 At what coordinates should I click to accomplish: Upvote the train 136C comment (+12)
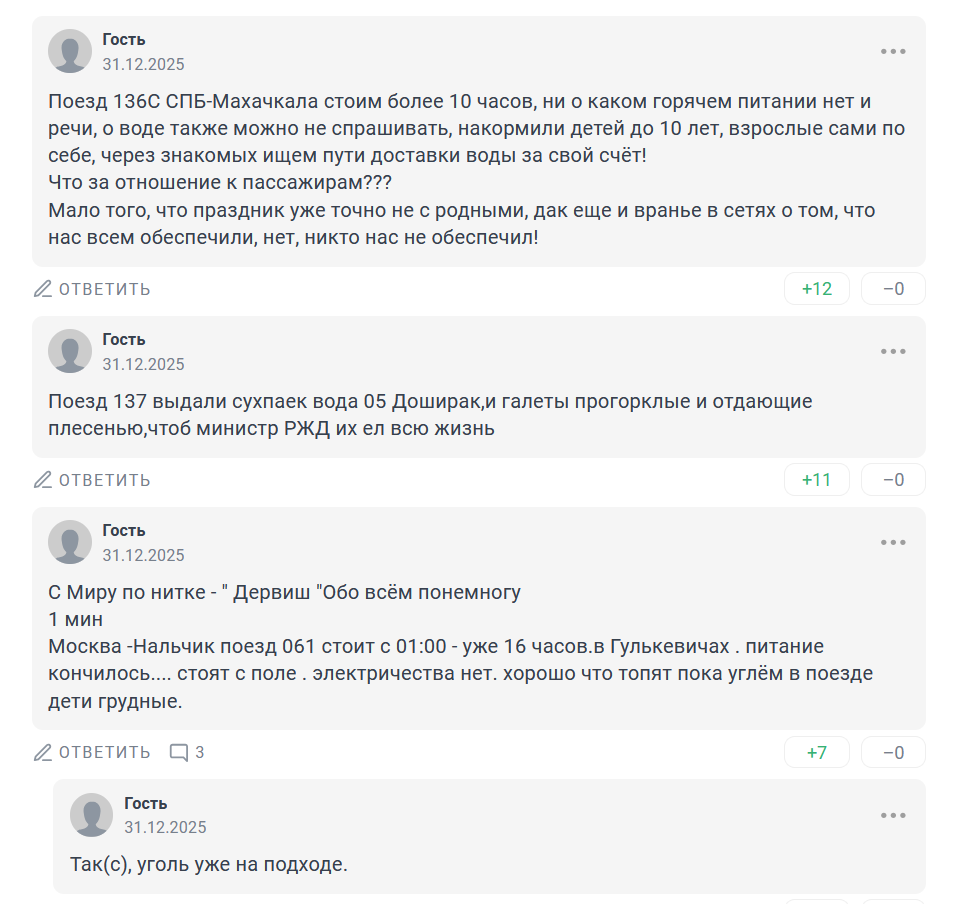coord(817,289)
